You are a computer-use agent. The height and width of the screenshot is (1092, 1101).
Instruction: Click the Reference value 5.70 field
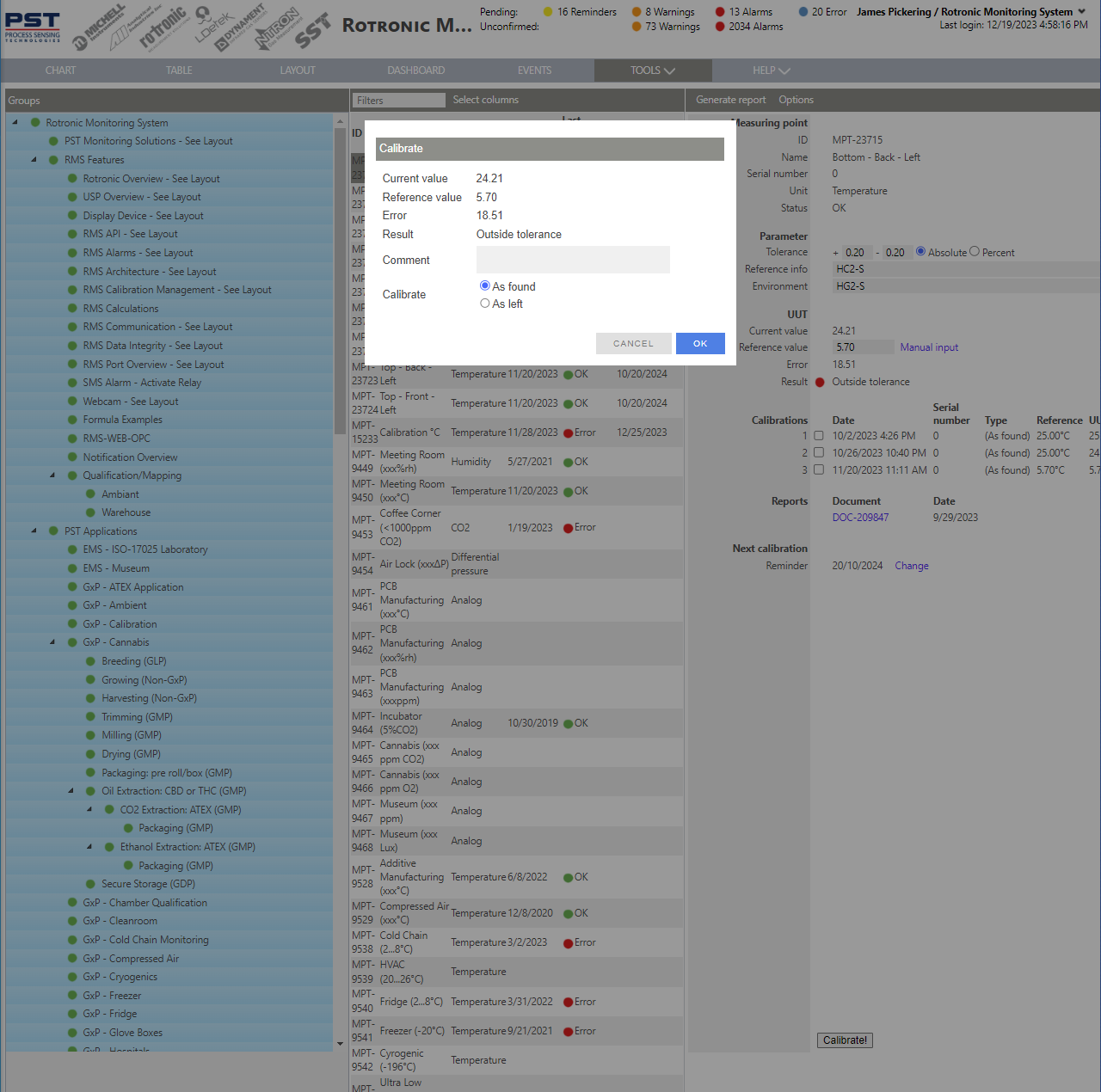coord(863,347)
